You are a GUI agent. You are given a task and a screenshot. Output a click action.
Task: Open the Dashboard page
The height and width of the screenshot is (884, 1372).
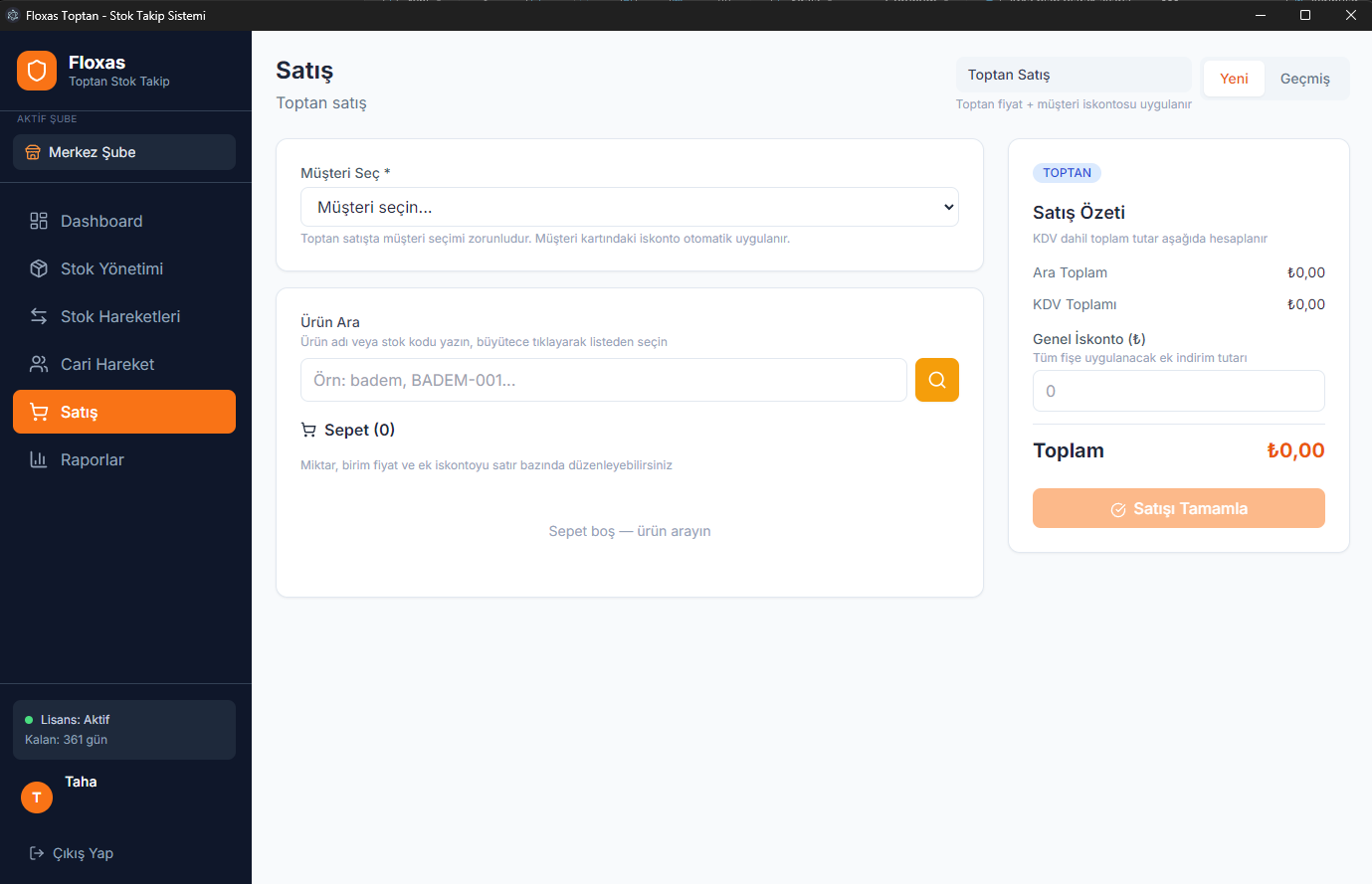pos(124,221)
